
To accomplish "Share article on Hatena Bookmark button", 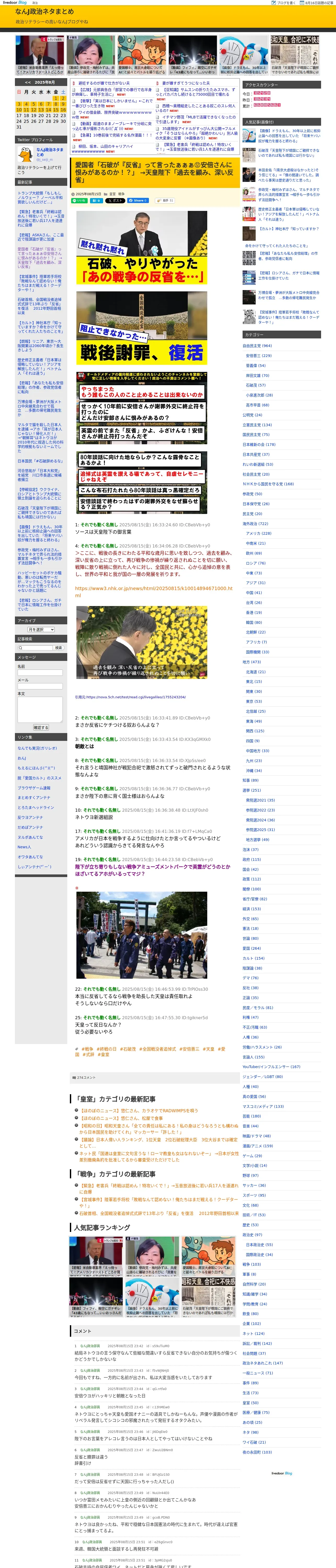I will [96, 200].
